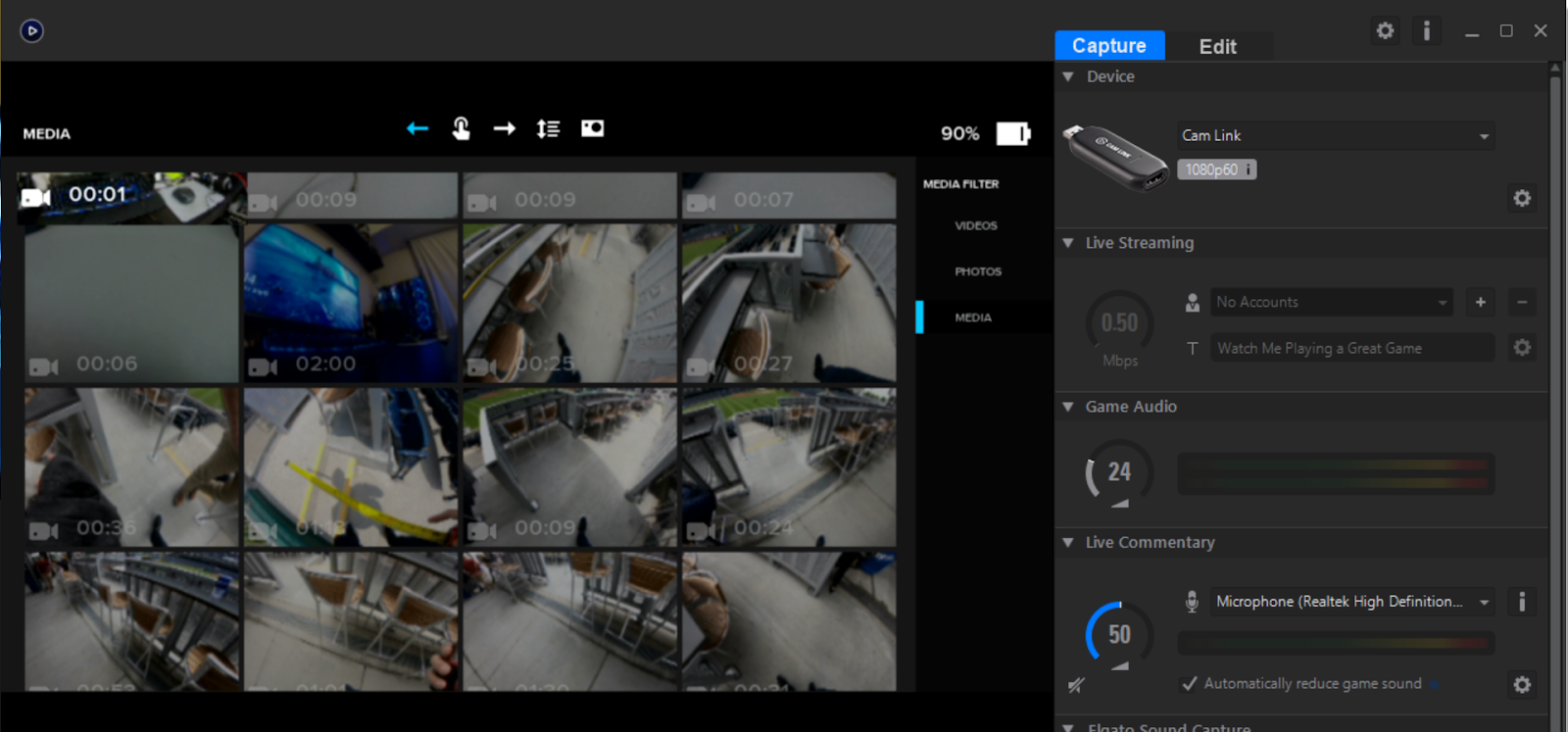Click the blue back arrow icon
Image resolution: width=1568 pixels, height=732 pixels.
click(x=417, y=128)
